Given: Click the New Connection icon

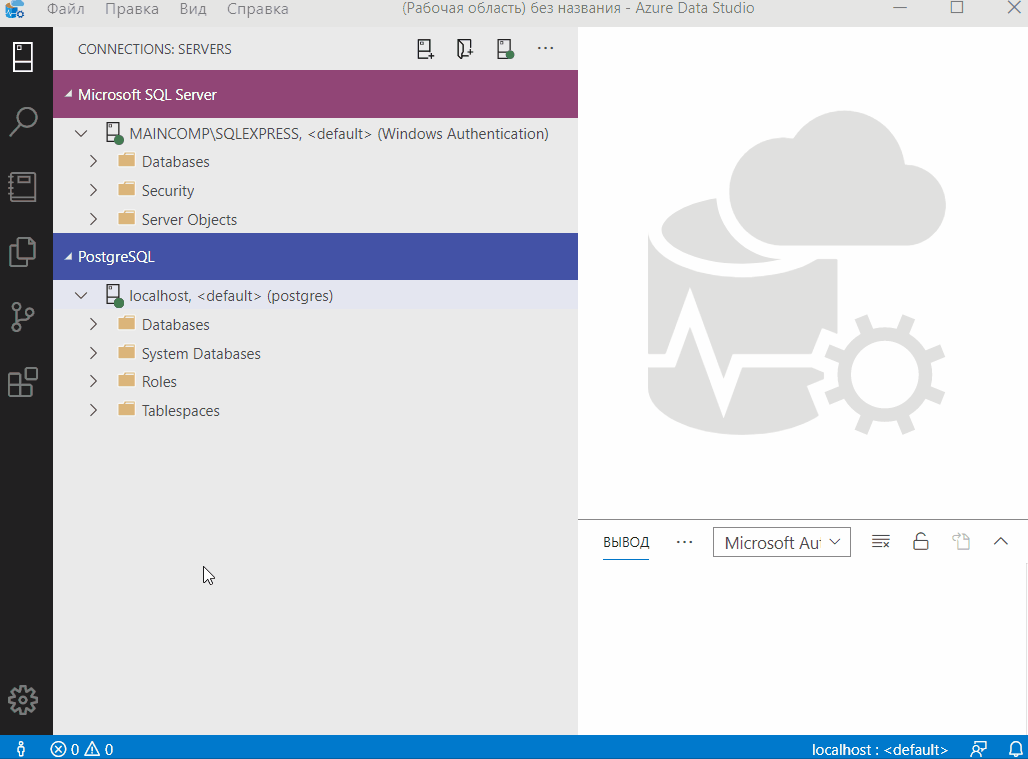Looking at the screenshot, I should 426,49.
